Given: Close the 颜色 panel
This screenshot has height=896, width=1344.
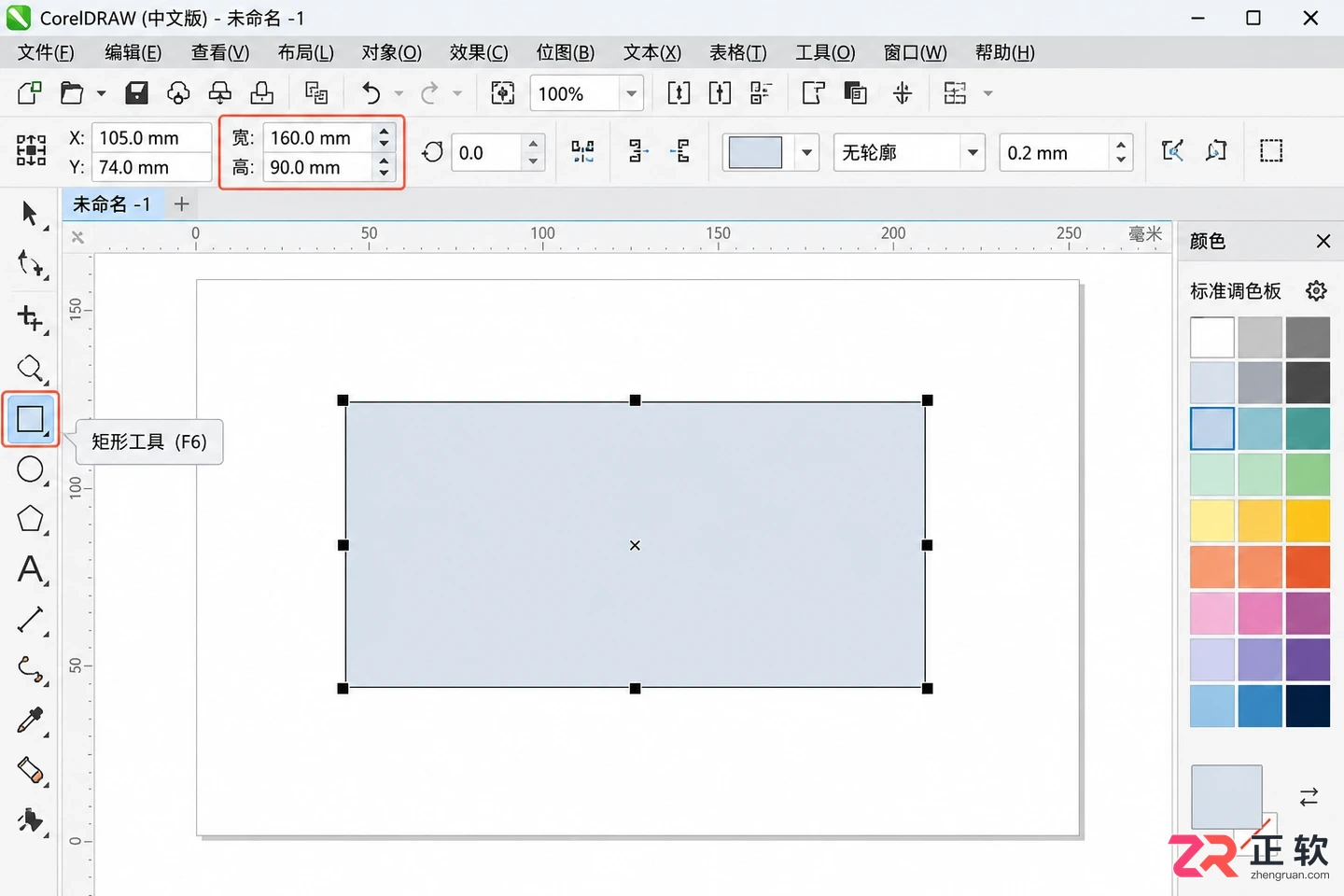Looking at the screenshot, I should click(1323, 241).
